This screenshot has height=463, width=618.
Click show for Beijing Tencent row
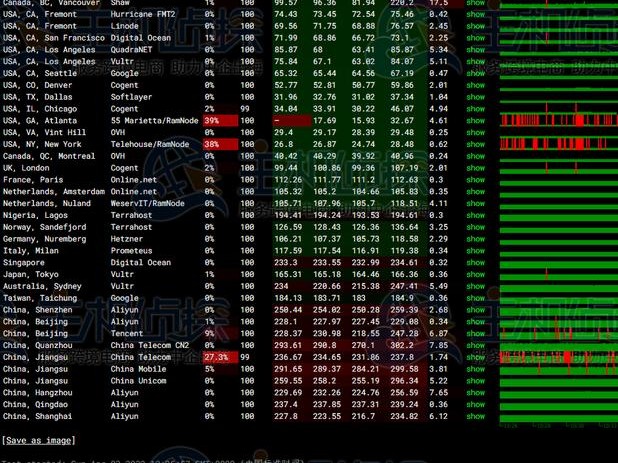point(476,333)
